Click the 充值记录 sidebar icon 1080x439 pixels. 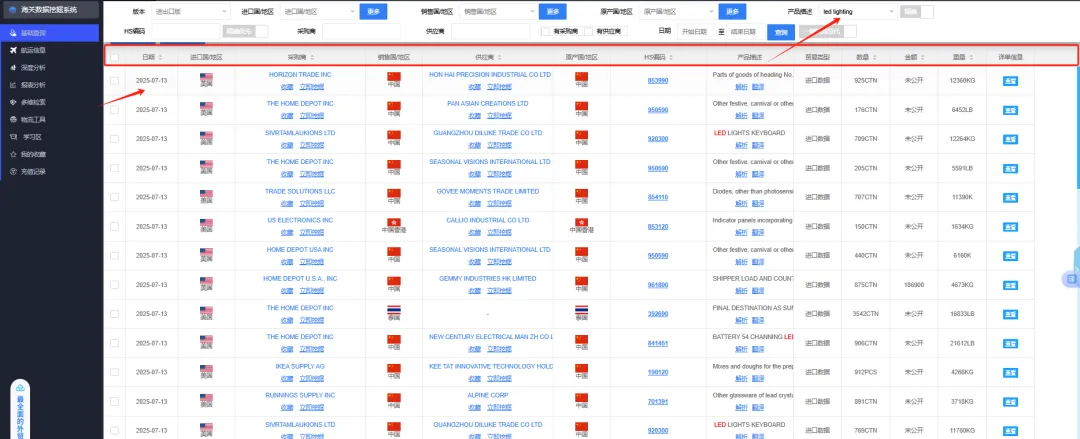click(x=14, y=172)
